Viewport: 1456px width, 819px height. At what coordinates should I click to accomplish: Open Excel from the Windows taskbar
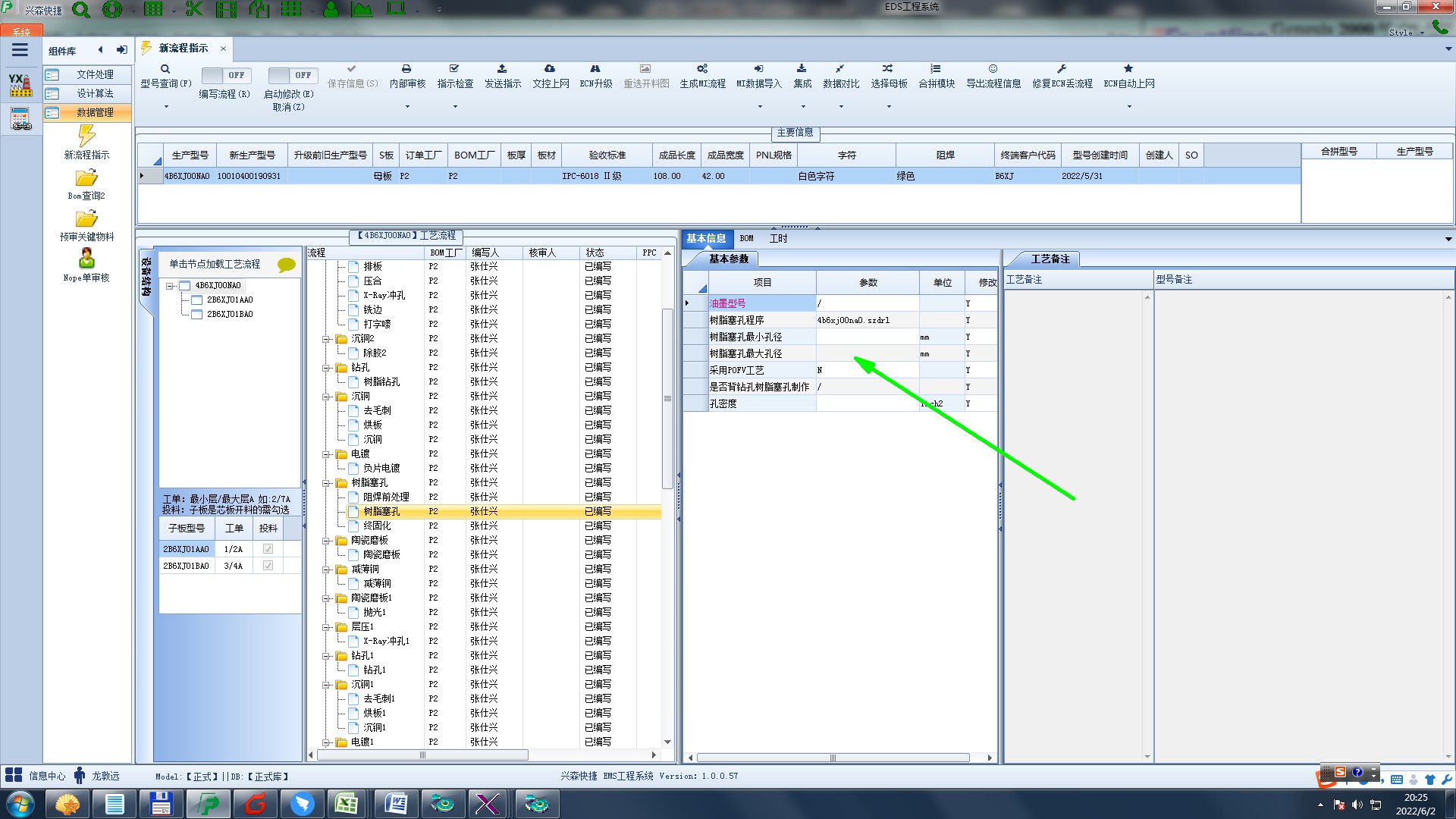point(347,803)
